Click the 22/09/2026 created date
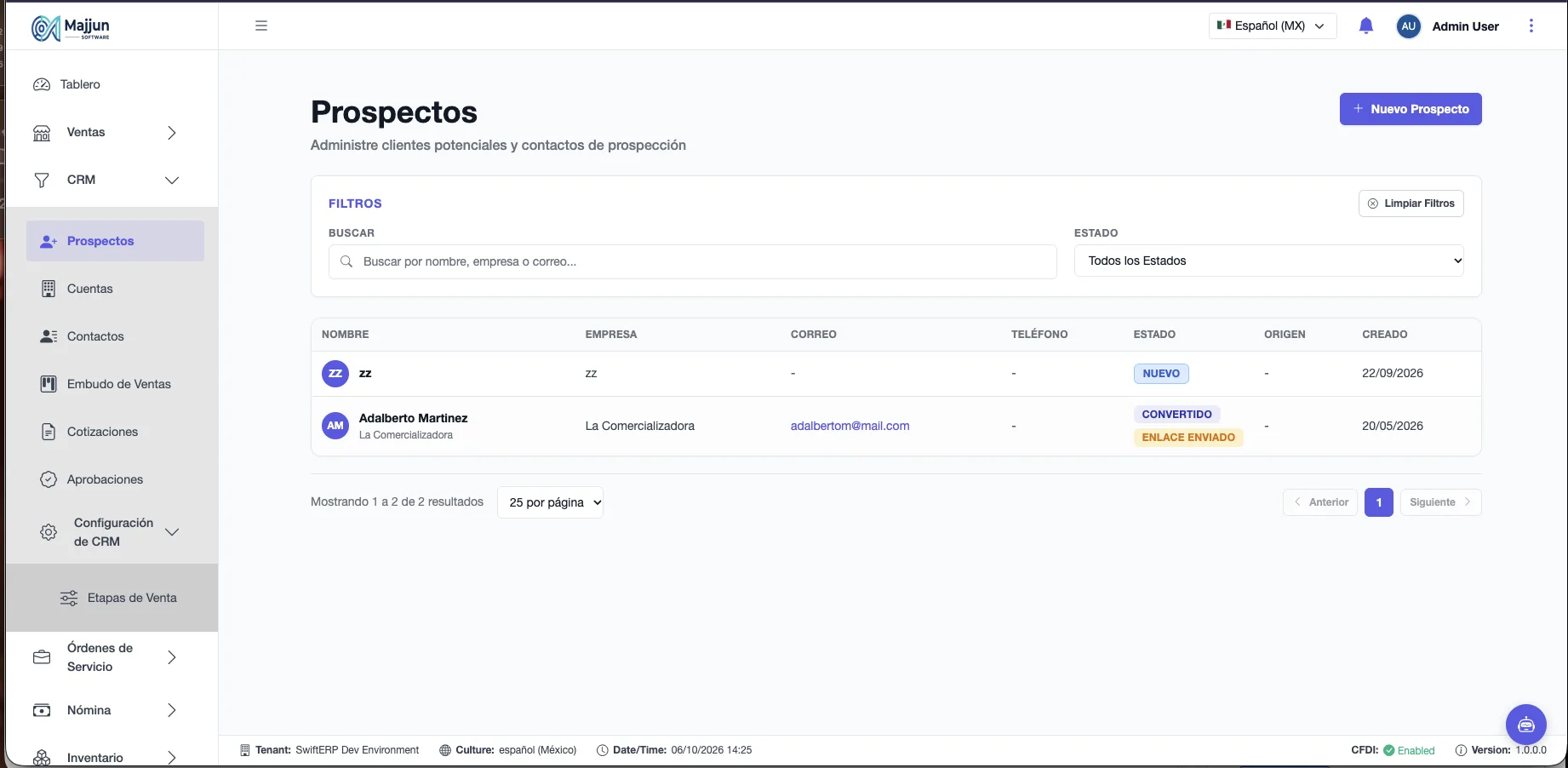 coord(1393,373)
